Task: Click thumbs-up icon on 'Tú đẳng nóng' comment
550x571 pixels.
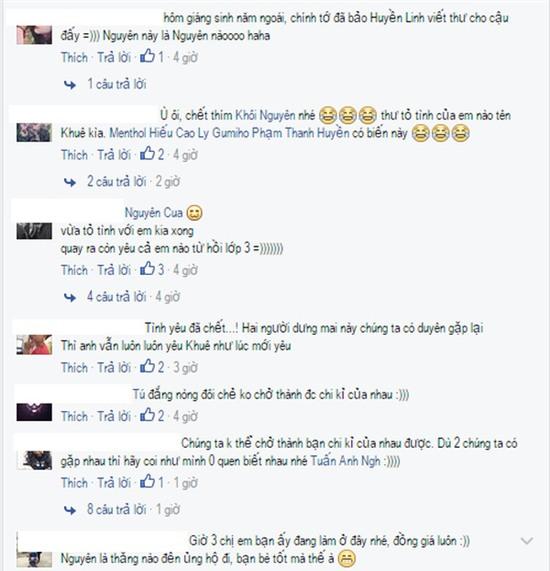Action: coord(148,415)
